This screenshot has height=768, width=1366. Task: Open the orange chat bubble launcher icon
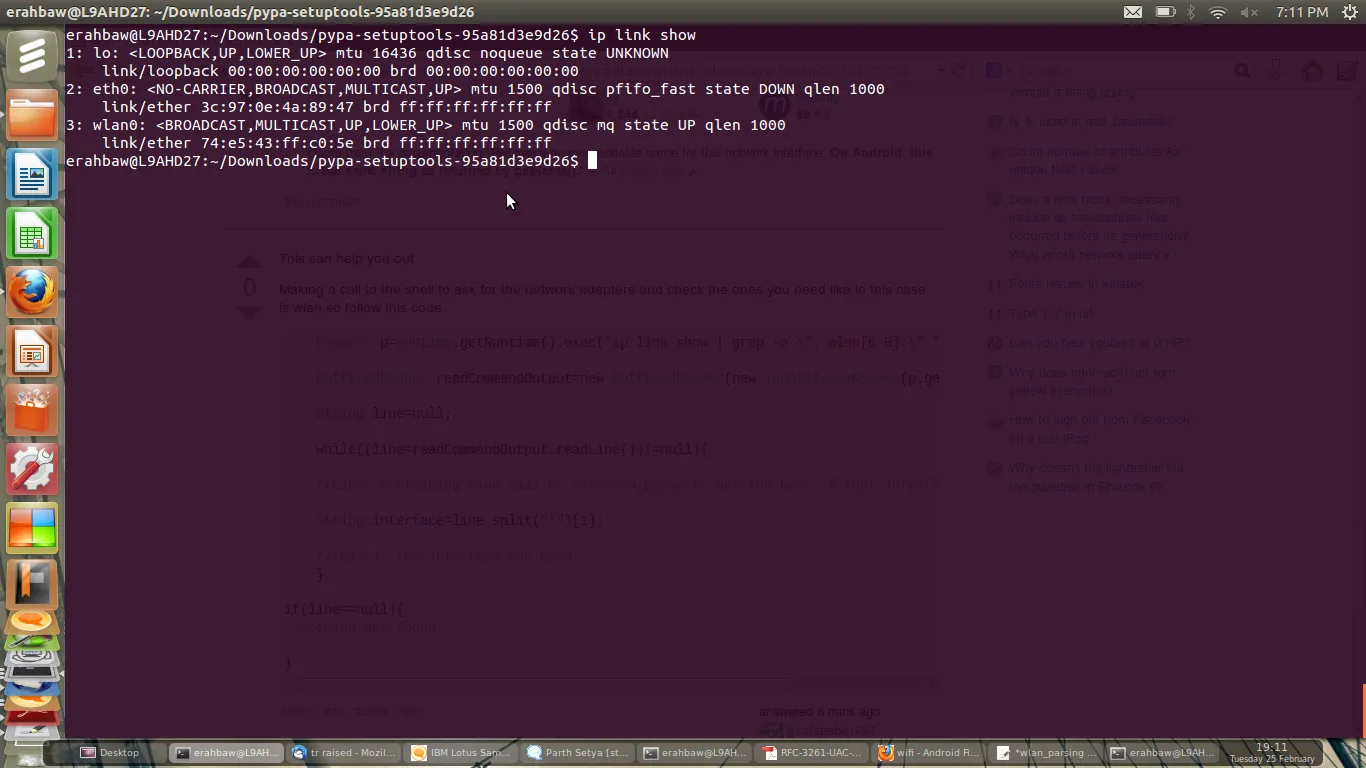pos(32,624)
